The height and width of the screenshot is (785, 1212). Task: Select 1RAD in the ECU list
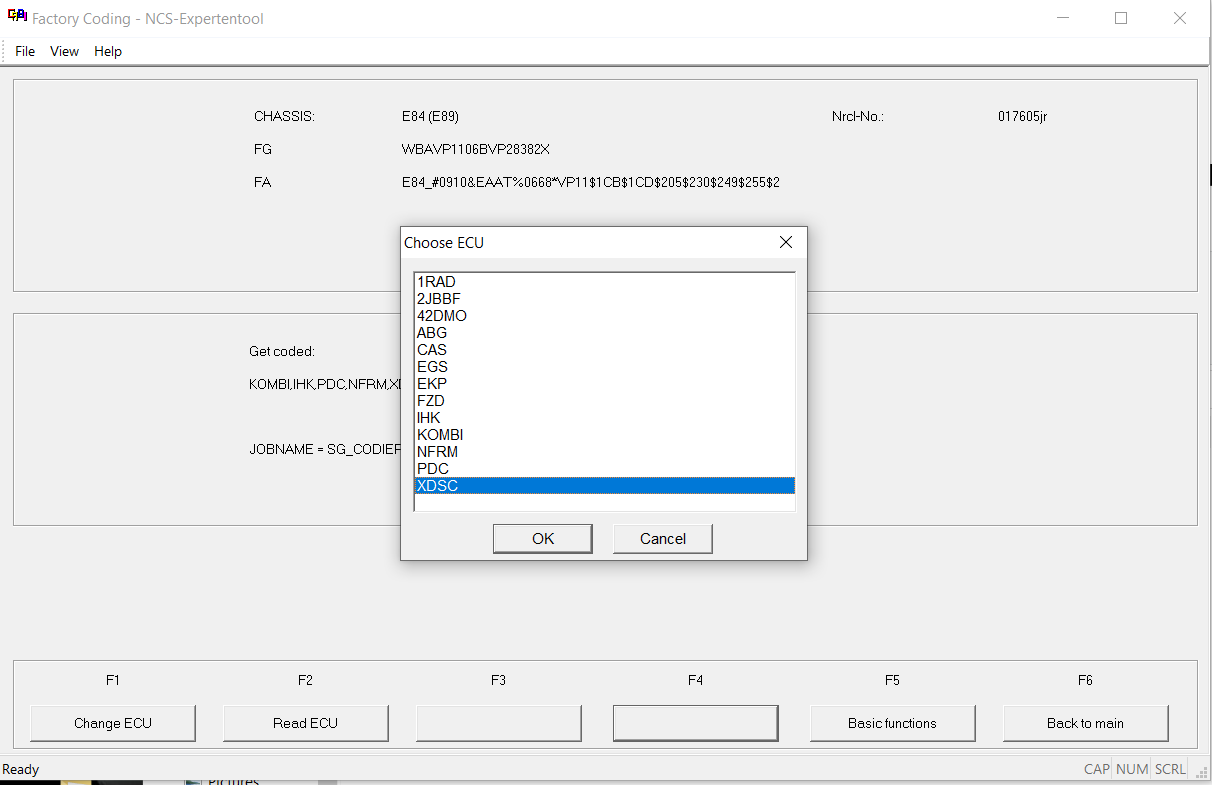[x=604, y=282]
